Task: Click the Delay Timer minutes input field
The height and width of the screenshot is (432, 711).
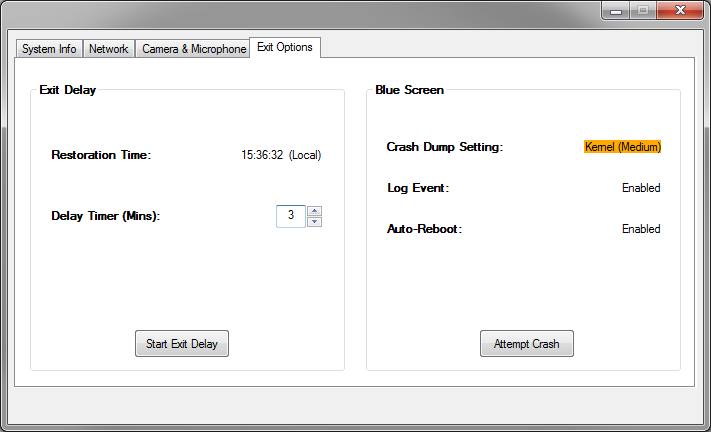Action: point(291,216)
